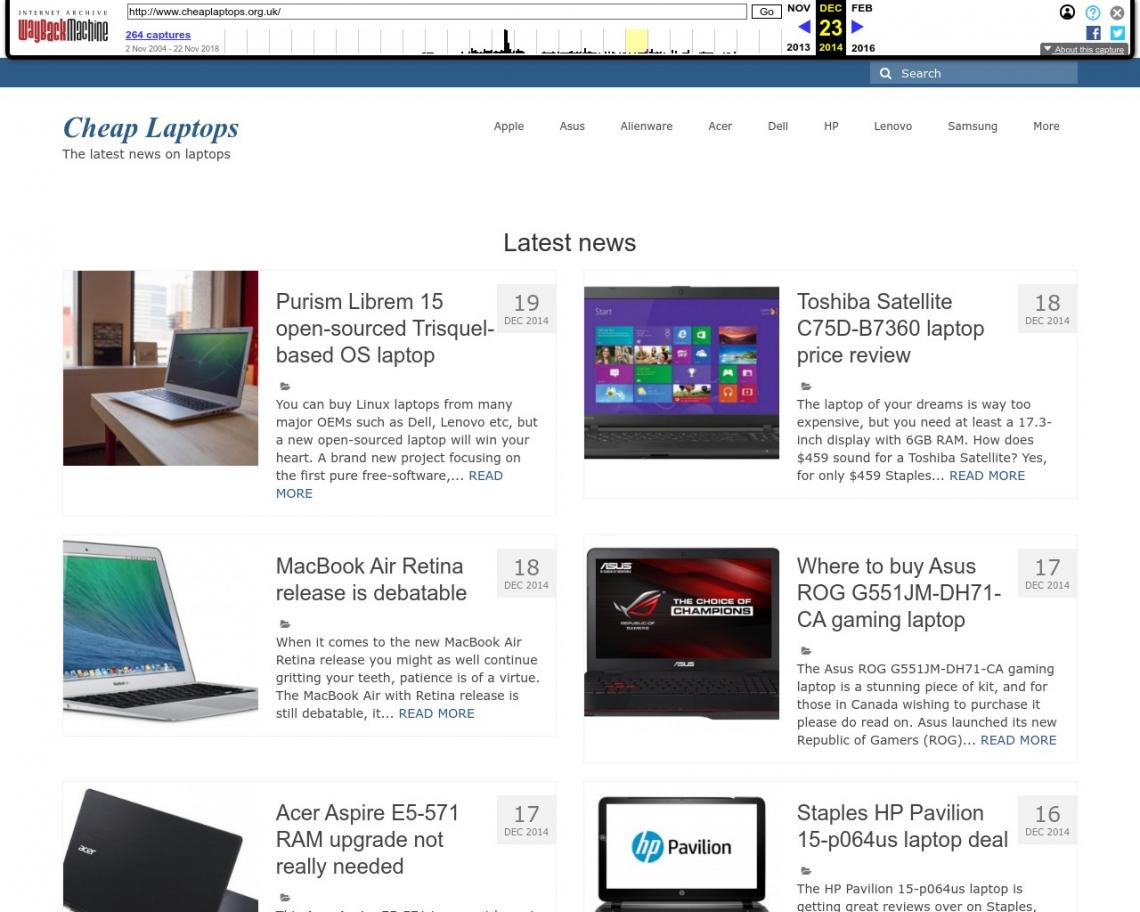This screenshot has width=1140, height=912.
Task: Click the Wayback URL address field
Action: click(436, 12)
